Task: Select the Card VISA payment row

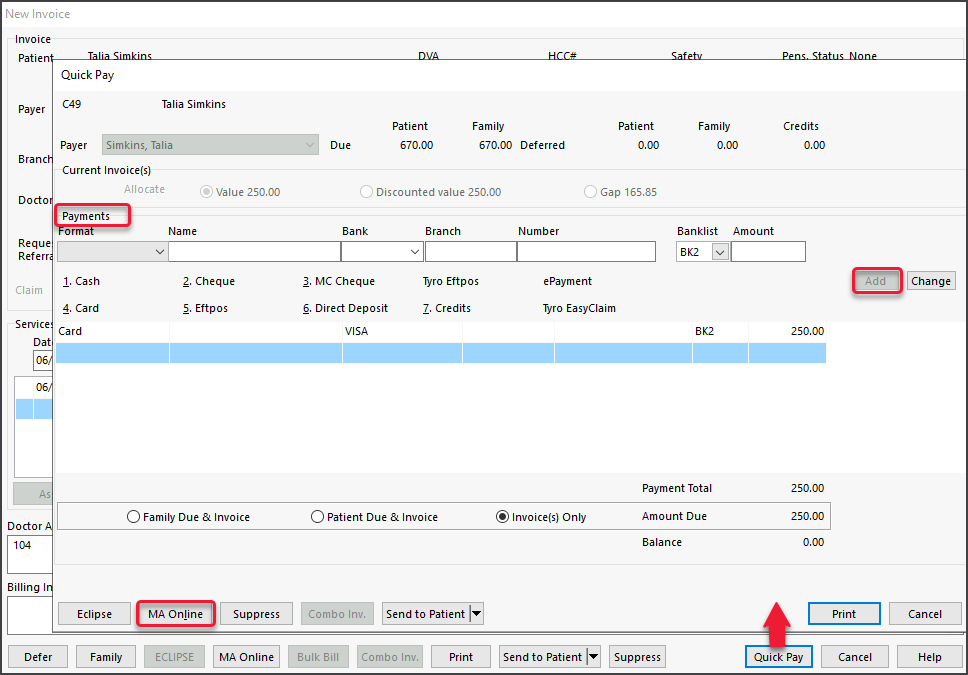Action: (441, 332)
